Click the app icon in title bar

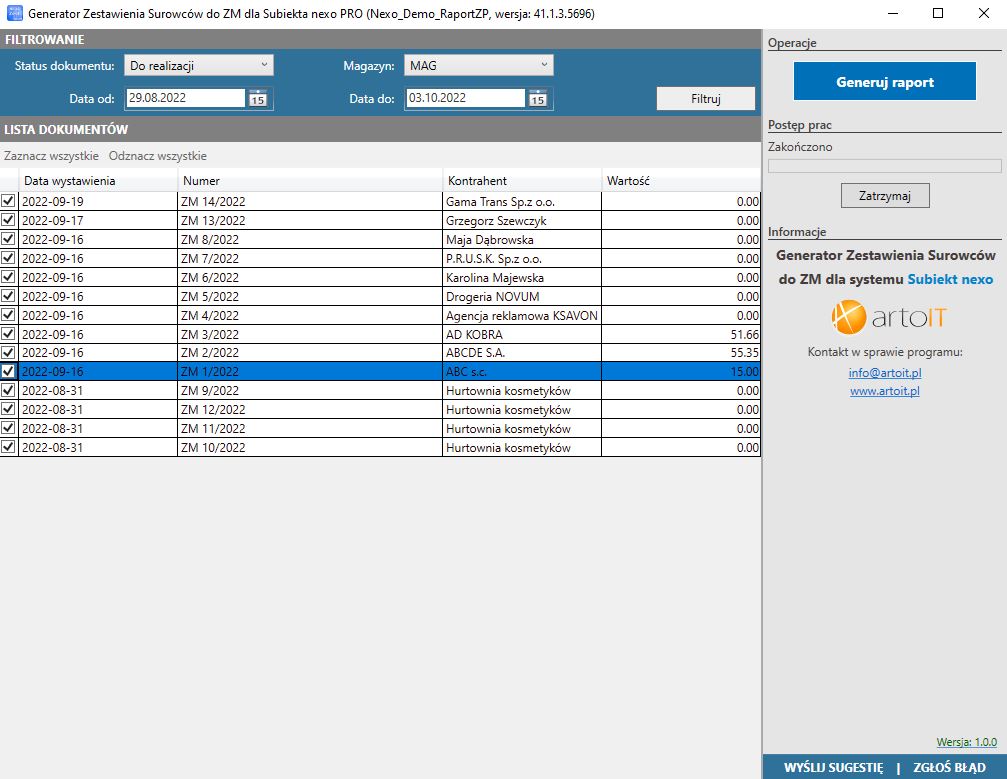14,14
